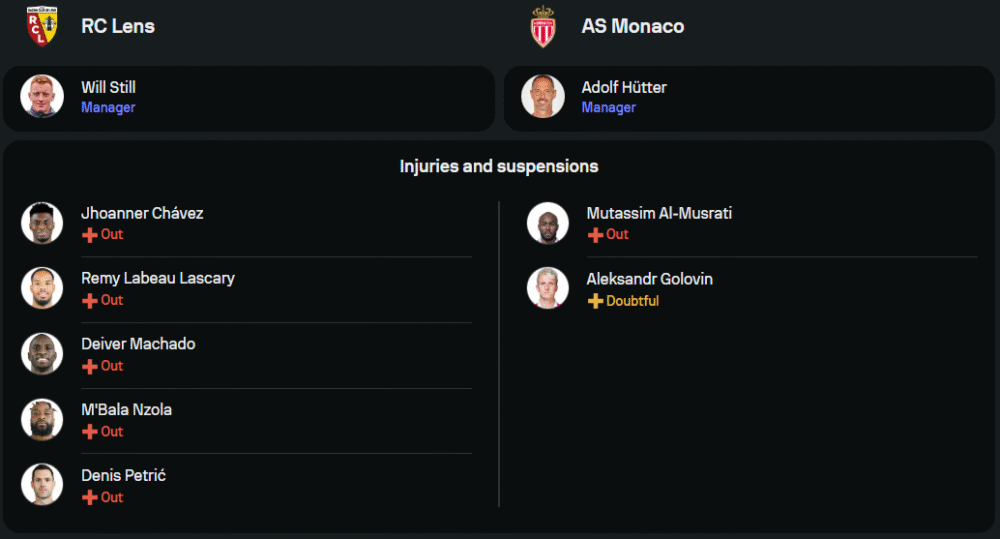Click Aleksandr Golovin player avatar
Viewport: 1000px width, 539px height.
tap(548, 288)
